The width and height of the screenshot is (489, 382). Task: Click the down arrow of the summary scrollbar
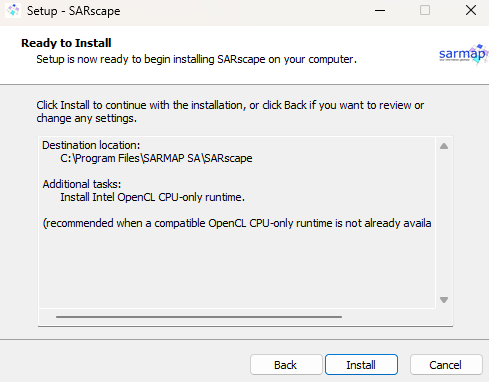click(444, 300)
